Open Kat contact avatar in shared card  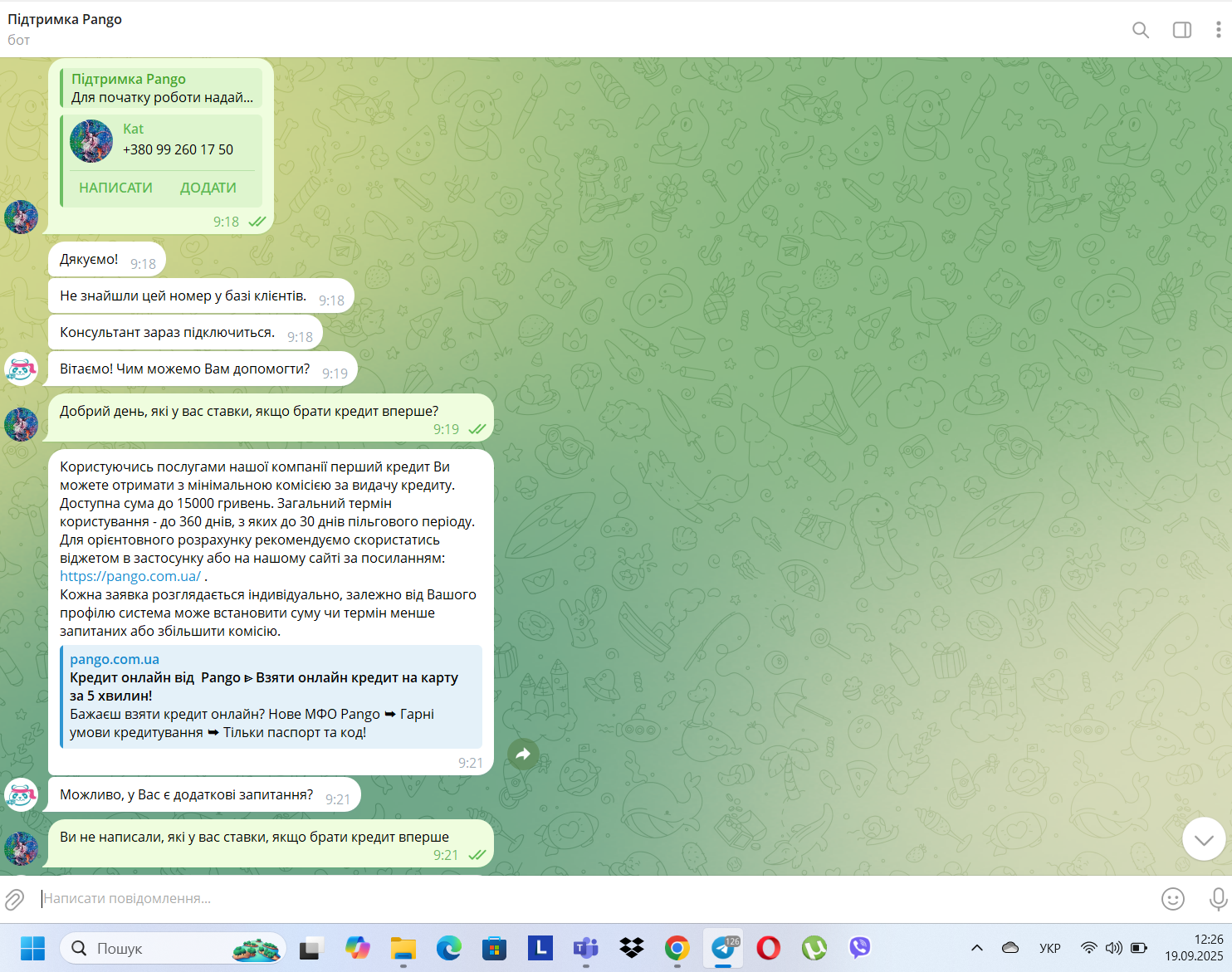pyautogui.click(x=91, y=140)
